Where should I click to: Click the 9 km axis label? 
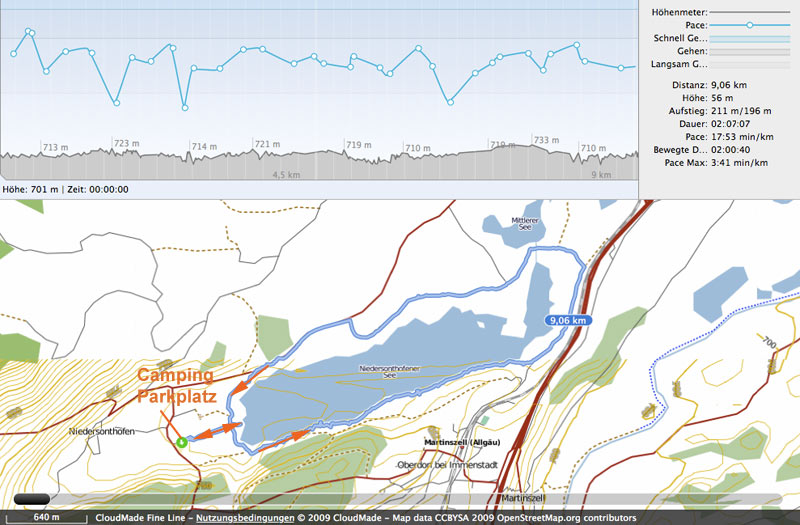601,175
